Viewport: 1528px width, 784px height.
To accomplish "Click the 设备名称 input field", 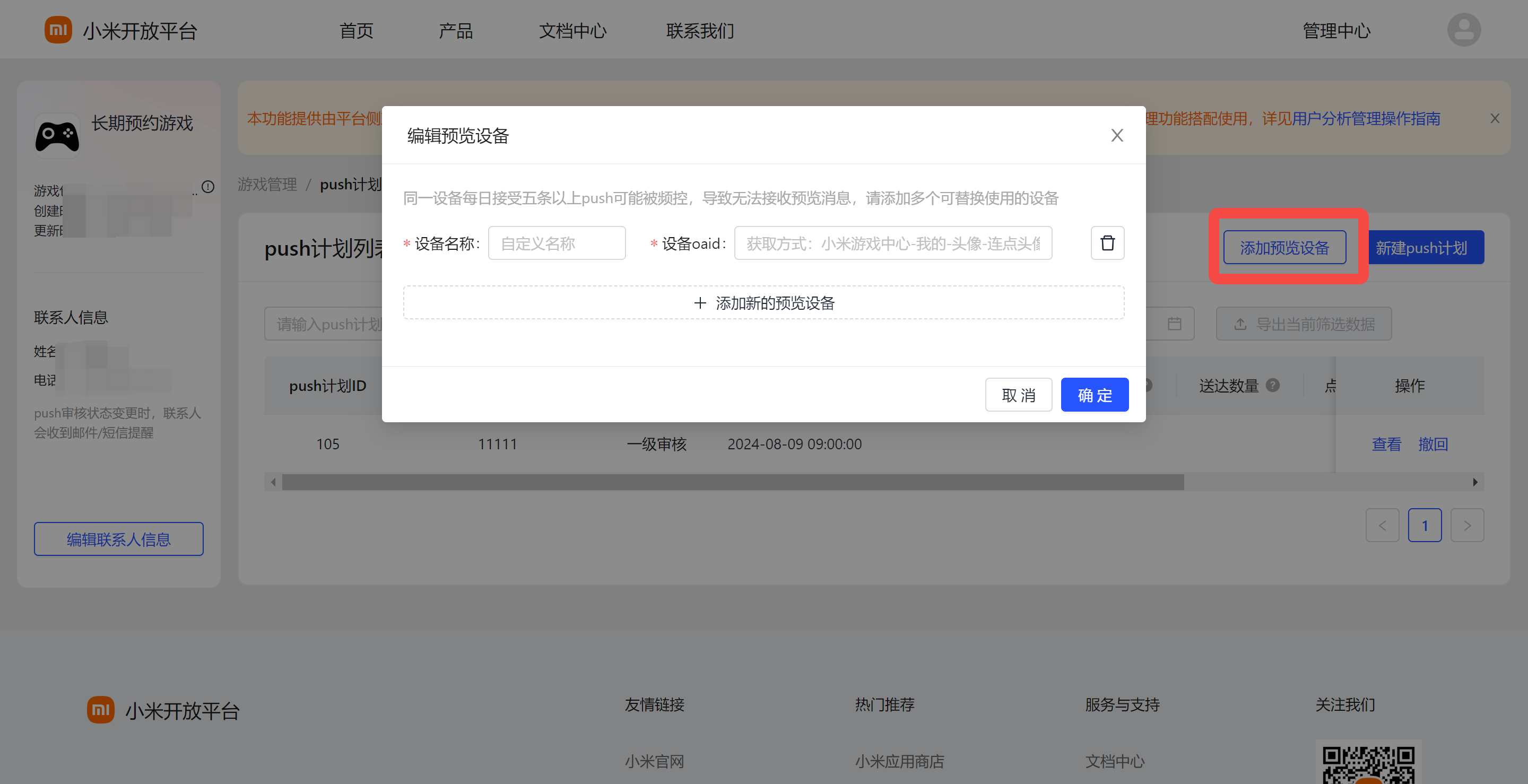I will 557,243.
